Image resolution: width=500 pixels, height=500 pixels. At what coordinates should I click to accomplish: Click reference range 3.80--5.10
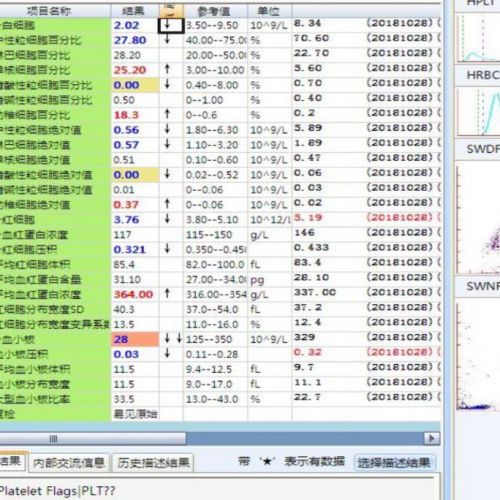click(212, 220)
